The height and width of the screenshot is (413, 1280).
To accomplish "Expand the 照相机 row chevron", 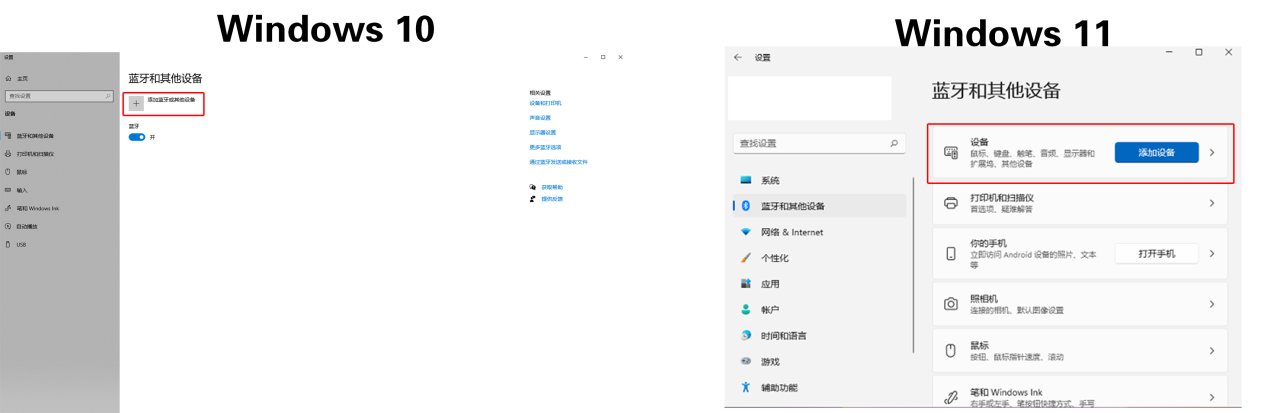I will tap(1212, 304).
